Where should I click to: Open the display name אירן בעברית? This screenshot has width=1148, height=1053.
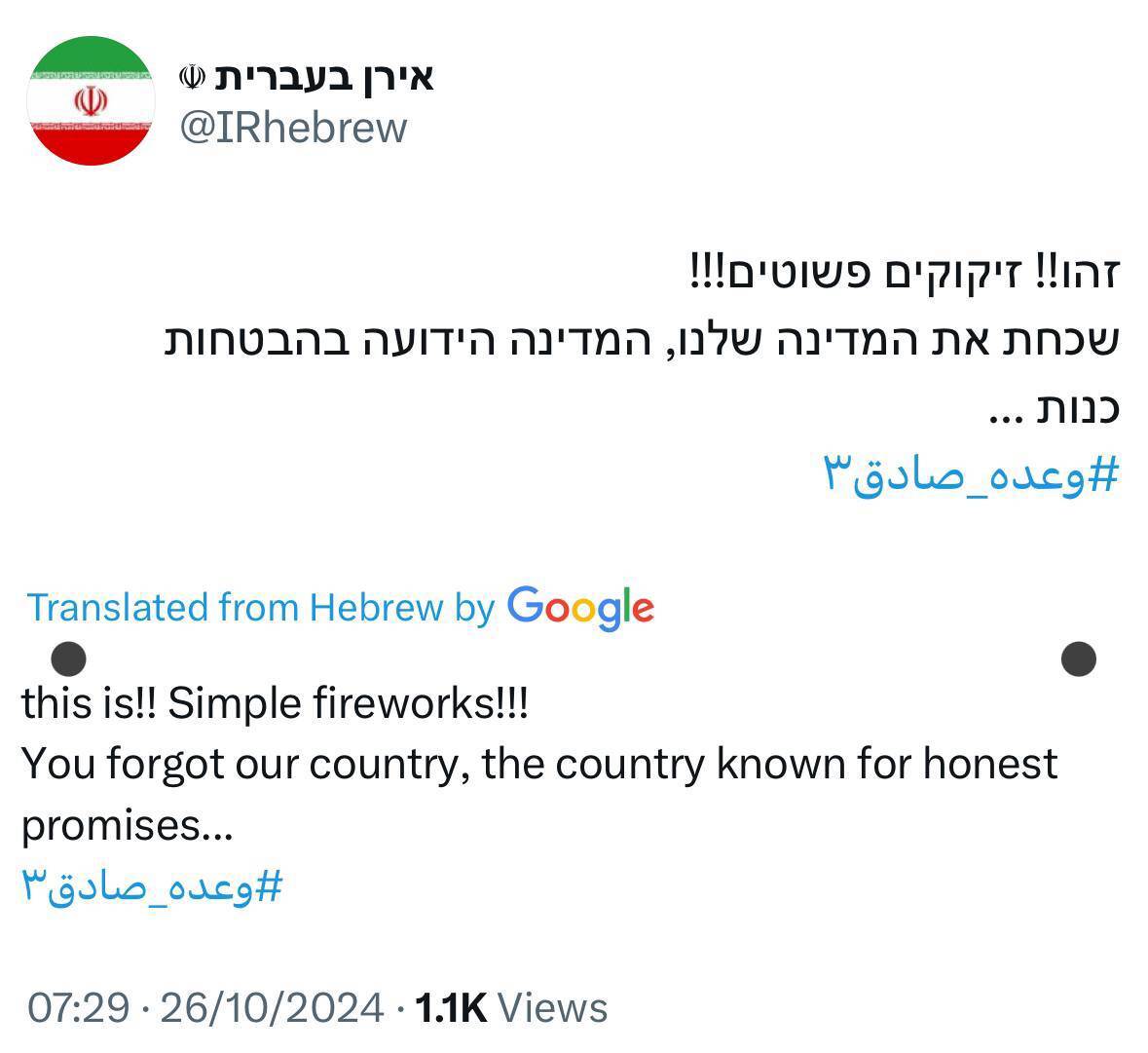(321, 76)
